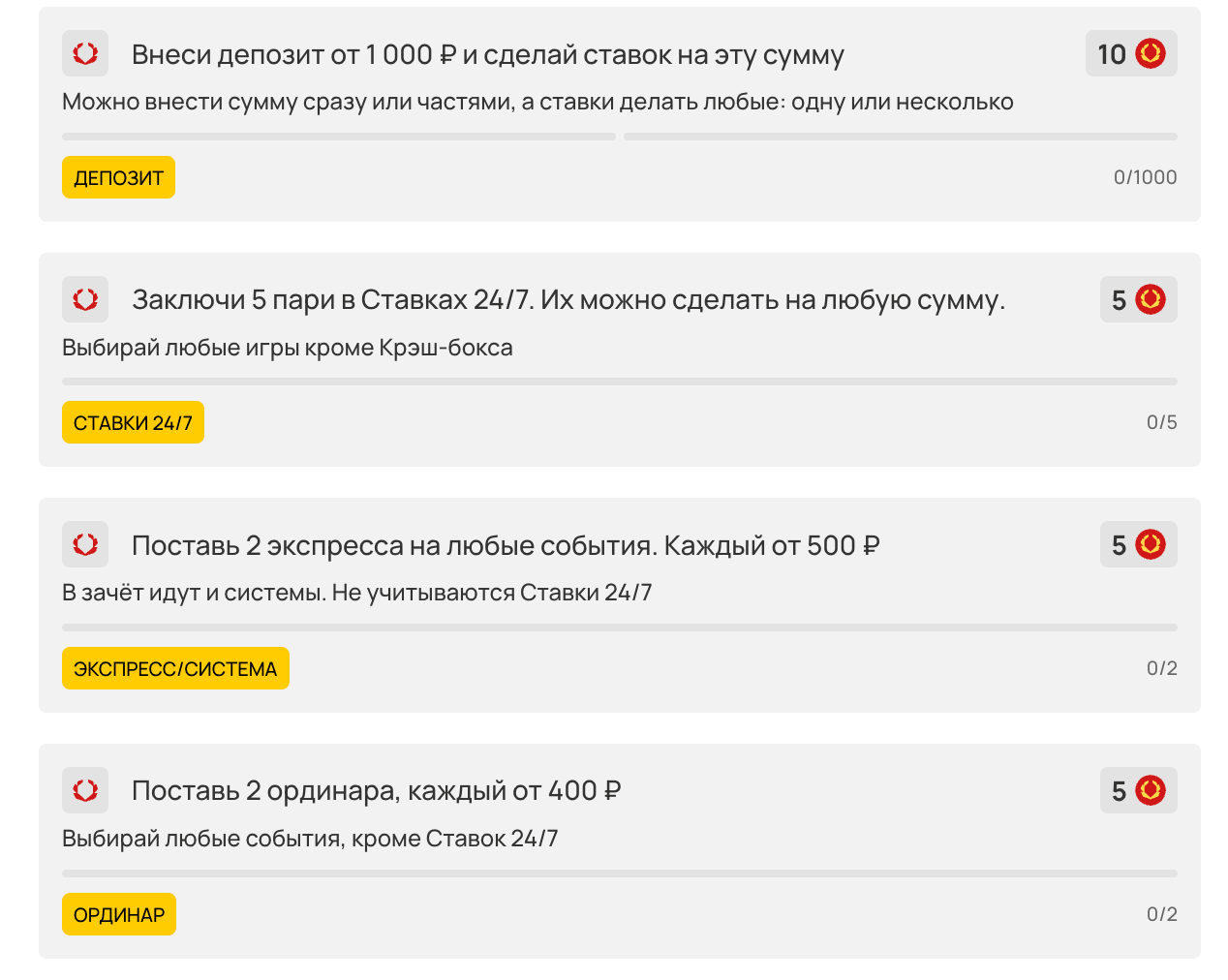1228x980 pixels.
Task: Click the progress bar of the express task
Action: pyautogui.click(x=620, y=628)
